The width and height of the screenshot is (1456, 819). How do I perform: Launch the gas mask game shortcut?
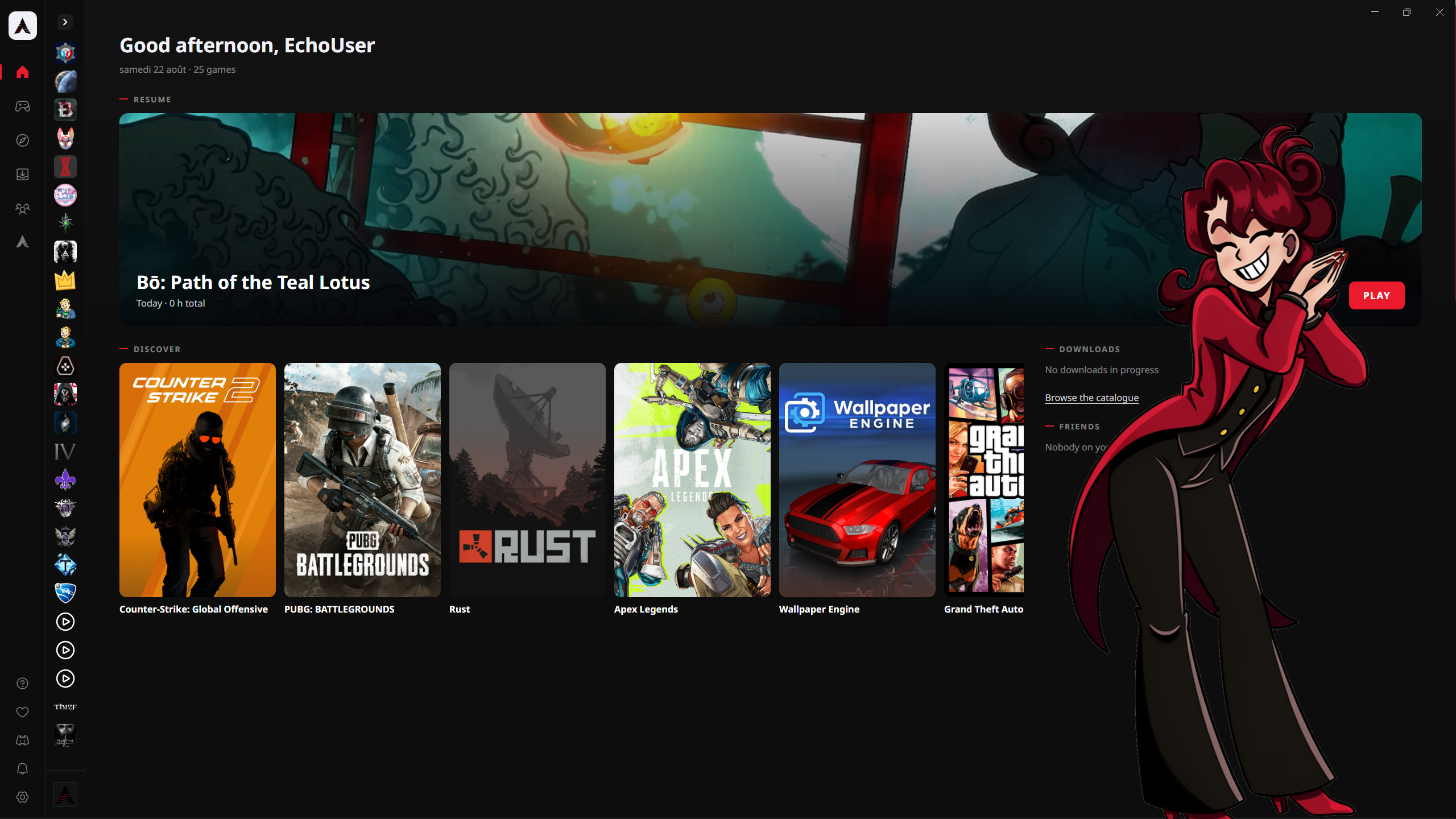(x=65, y=252)
